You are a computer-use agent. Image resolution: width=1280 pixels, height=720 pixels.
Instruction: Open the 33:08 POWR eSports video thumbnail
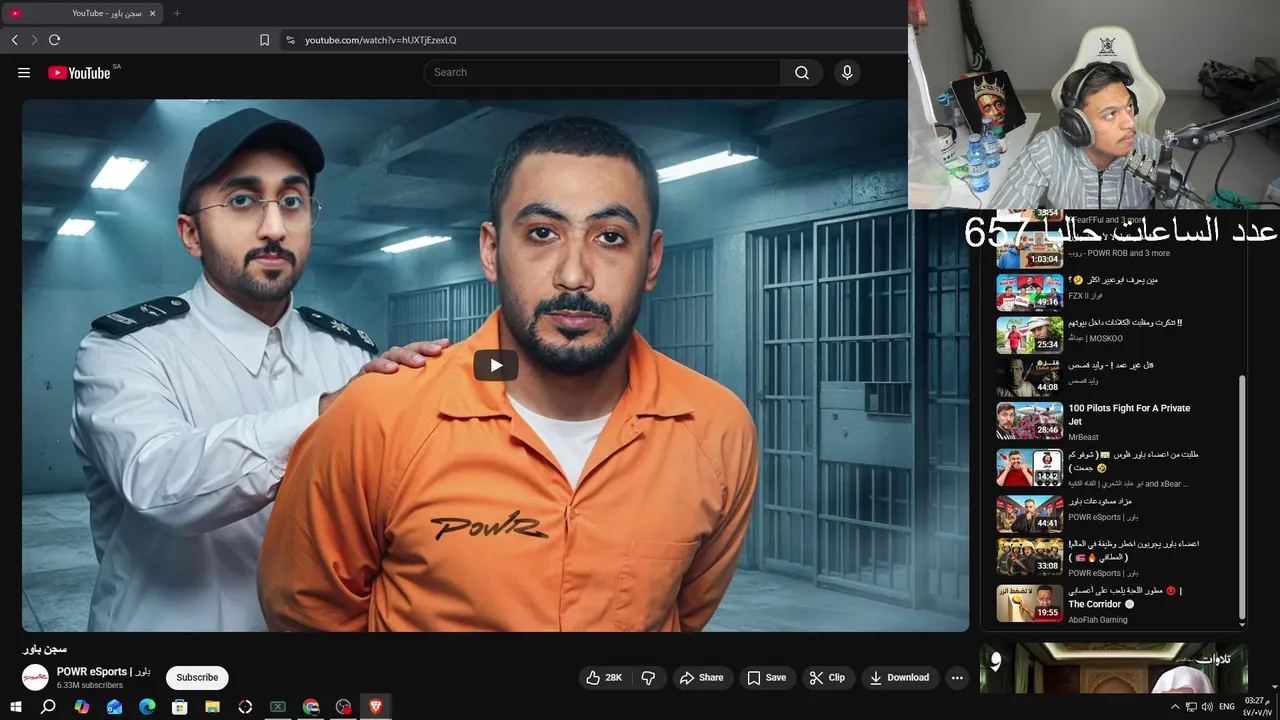click(1029, 557)
